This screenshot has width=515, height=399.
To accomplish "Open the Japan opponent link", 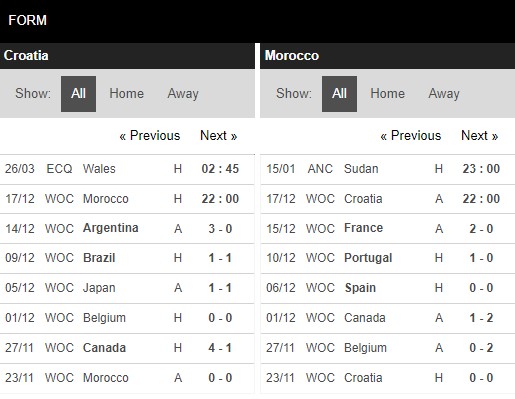I will tap(99, 288).
